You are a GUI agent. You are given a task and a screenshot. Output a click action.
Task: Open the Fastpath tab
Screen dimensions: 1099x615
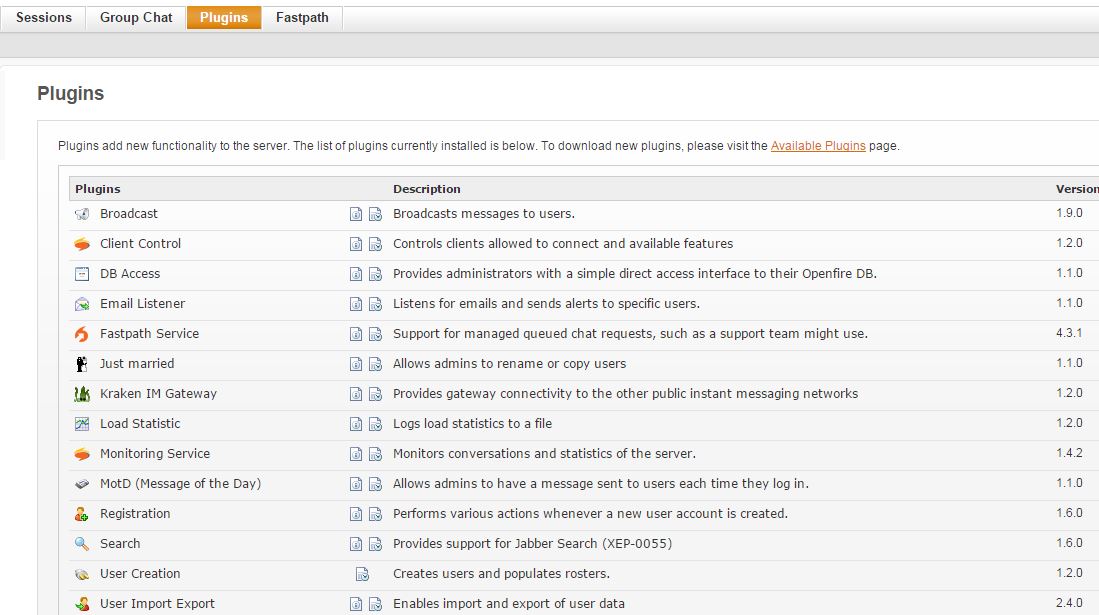(x=302, y=18)
